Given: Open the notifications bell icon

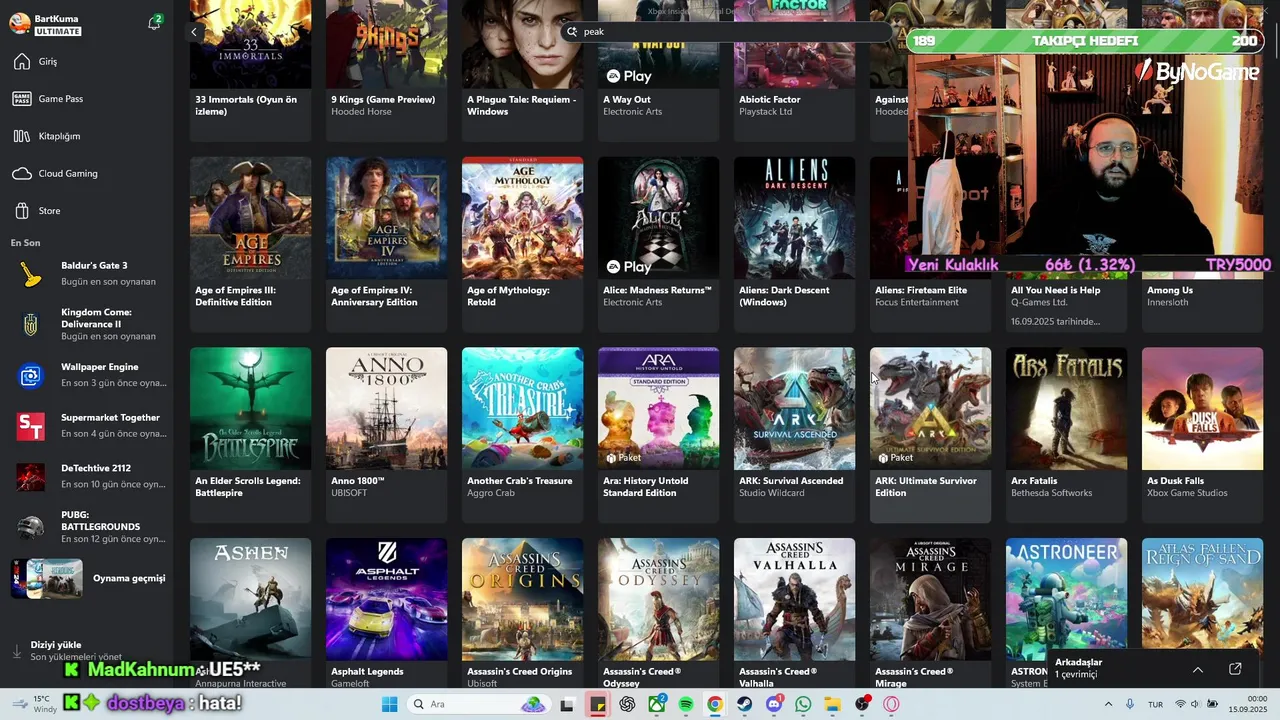Looking at the screenshot, I should pos(154,23).
